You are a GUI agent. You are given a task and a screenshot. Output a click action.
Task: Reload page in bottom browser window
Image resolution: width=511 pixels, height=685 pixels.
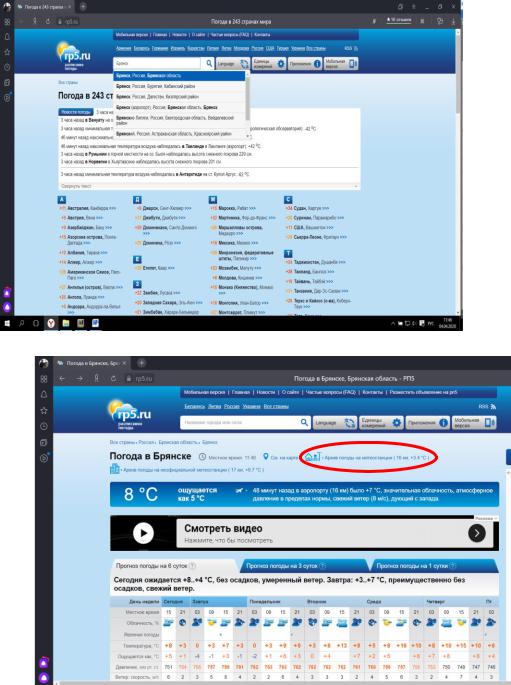click(x=113, y=378)
